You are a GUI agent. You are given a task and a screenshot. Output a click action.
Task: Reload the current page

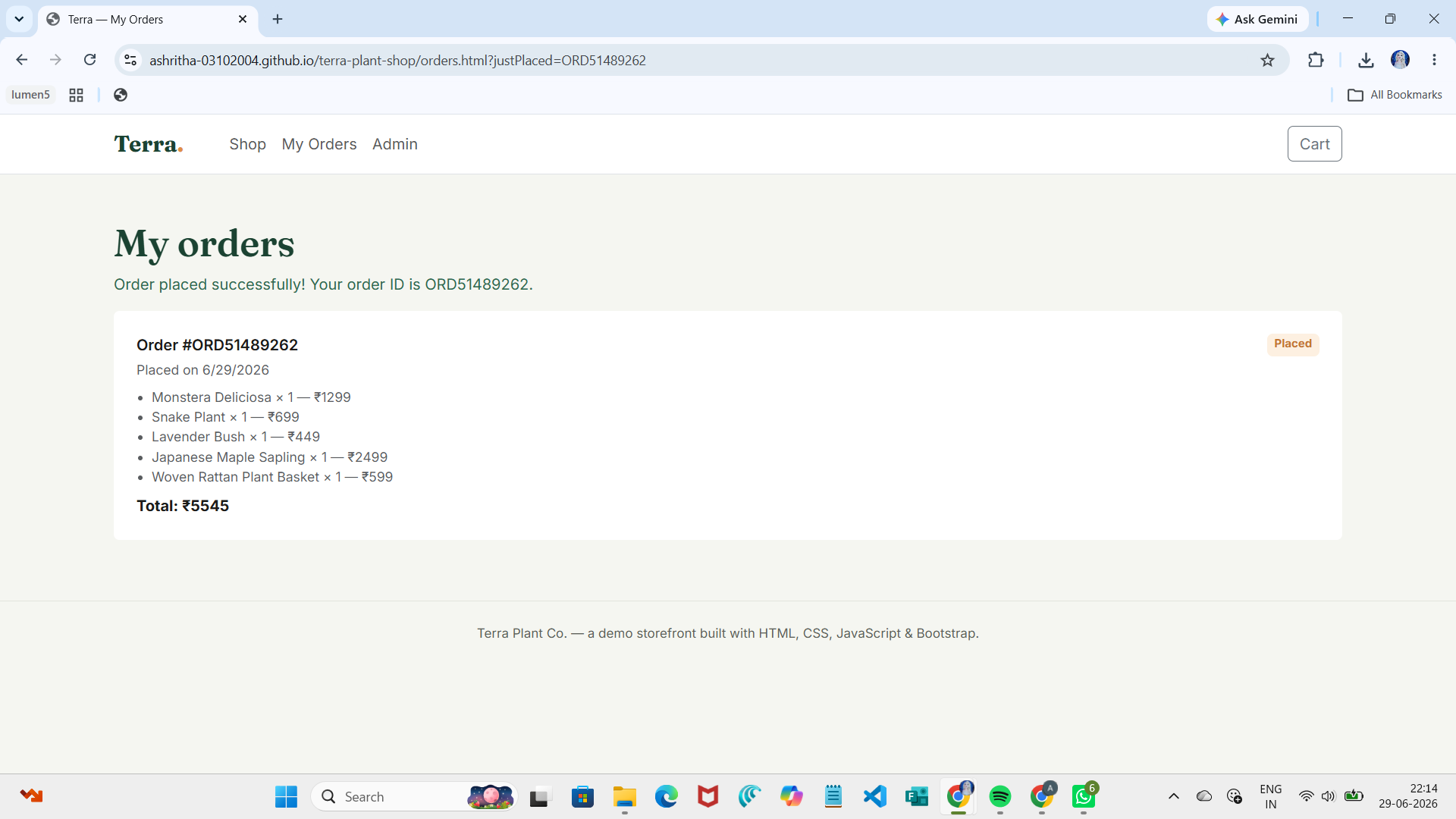[x=89, y=60]
